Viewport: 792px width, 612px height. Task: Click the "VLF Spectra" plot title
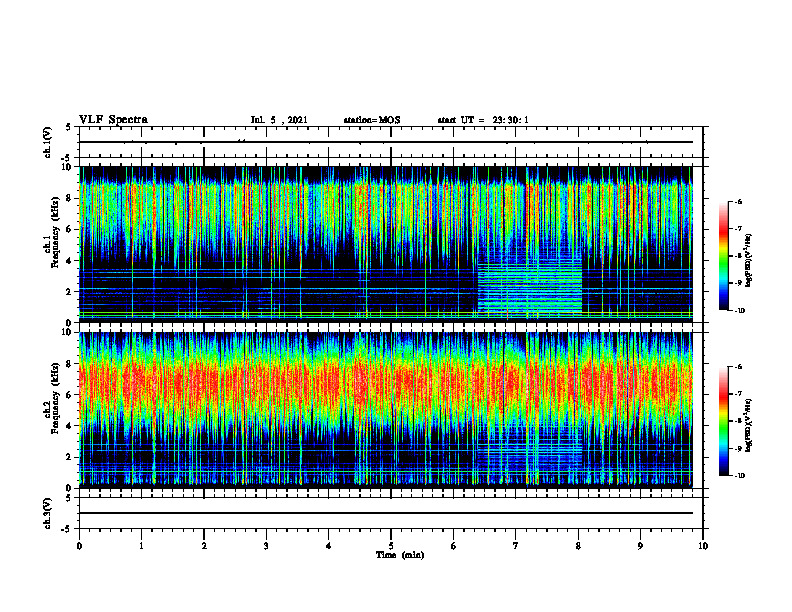click(x=113, y=120)
